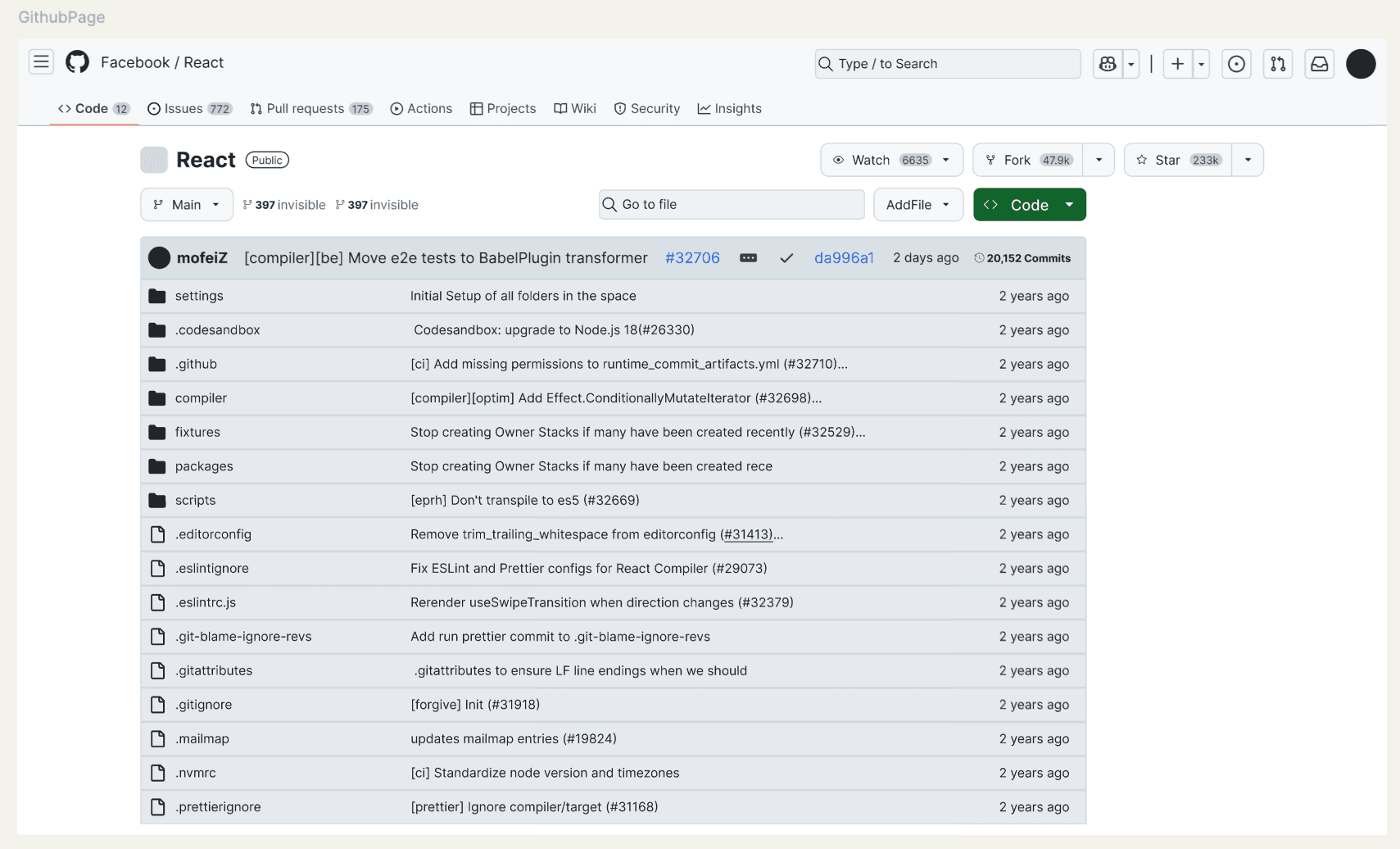Open commit 'updates mailmap entries (#19824)'

coord(514,739)
